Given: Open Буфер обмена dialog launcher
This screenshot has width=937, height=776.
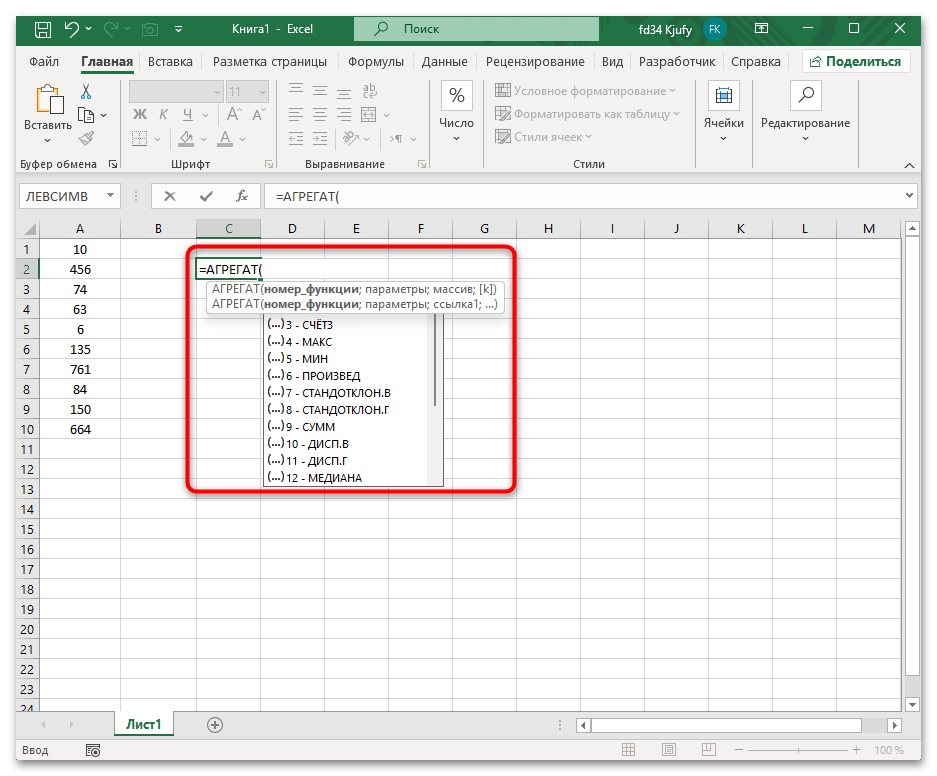Looking at the screenshot, I should (x=113, y=164).
